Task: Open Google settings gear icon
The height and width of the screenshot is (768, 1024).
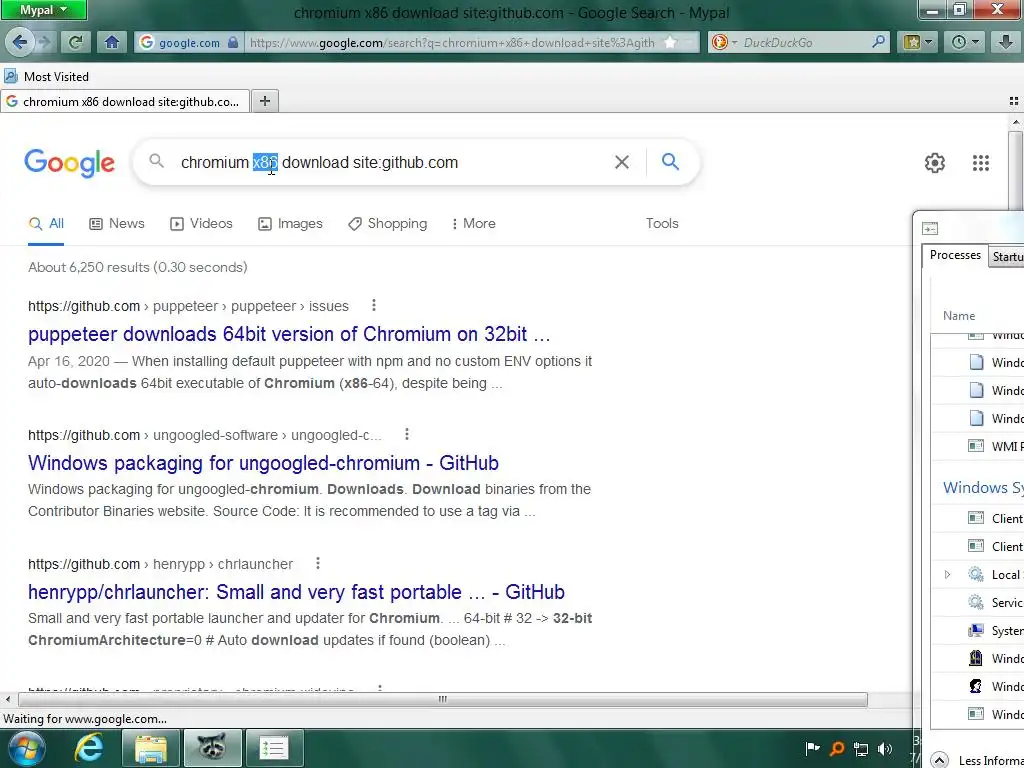Action: (935, 163)
